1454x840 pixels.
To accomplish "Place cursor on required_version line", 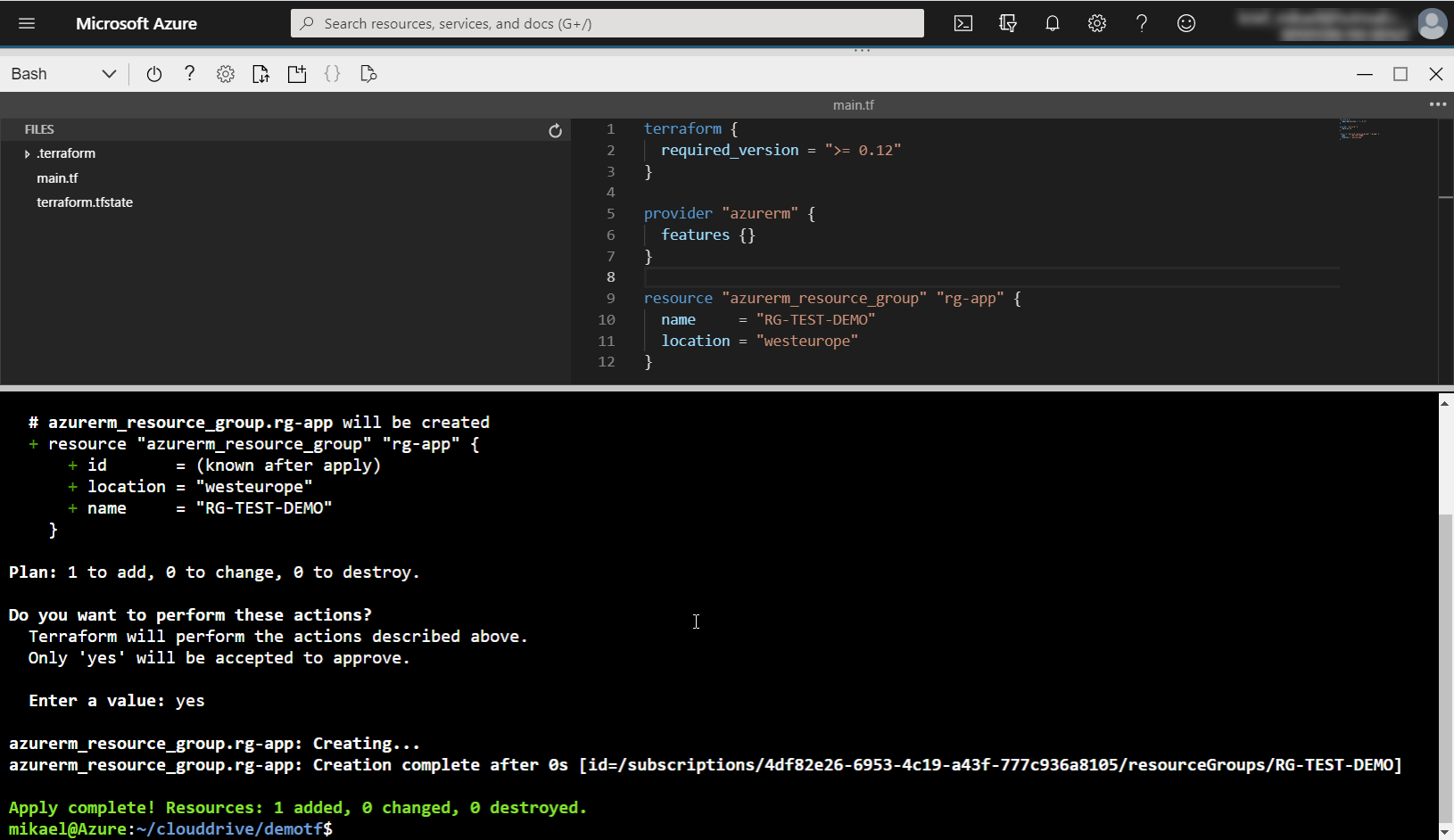I will pyautogui.click(x=781, y=151).
